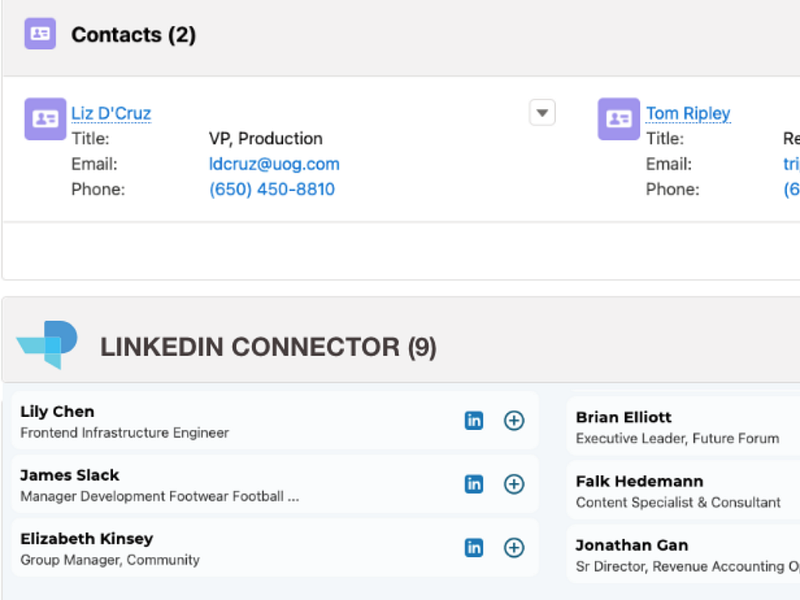Viewport: 800px width, 600px height.
Task: Click Liz D'Cruz contact card icon
Action: click(x=45, y=119)
